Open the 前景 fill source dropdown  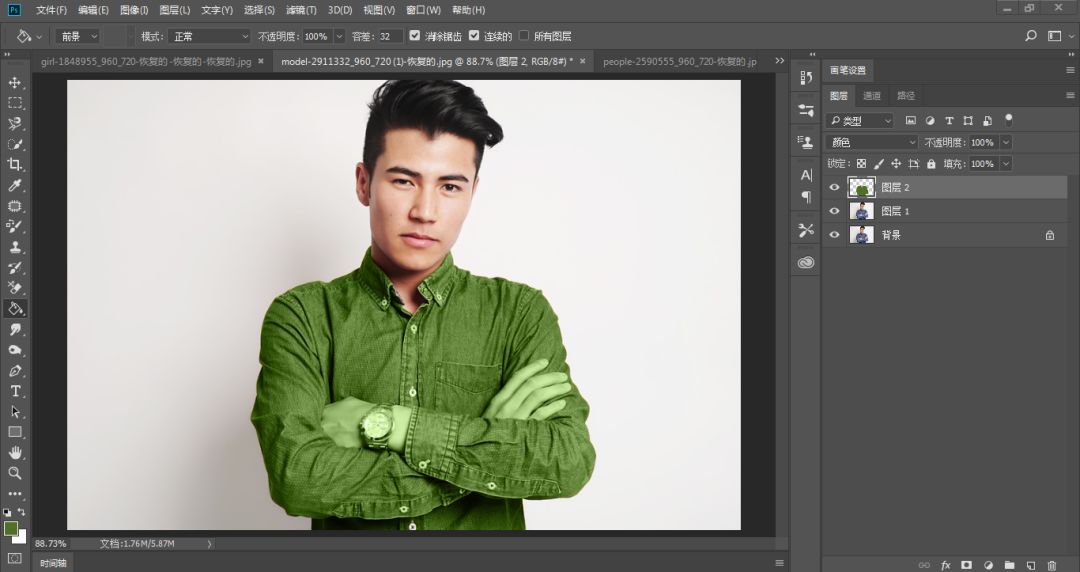78,36
